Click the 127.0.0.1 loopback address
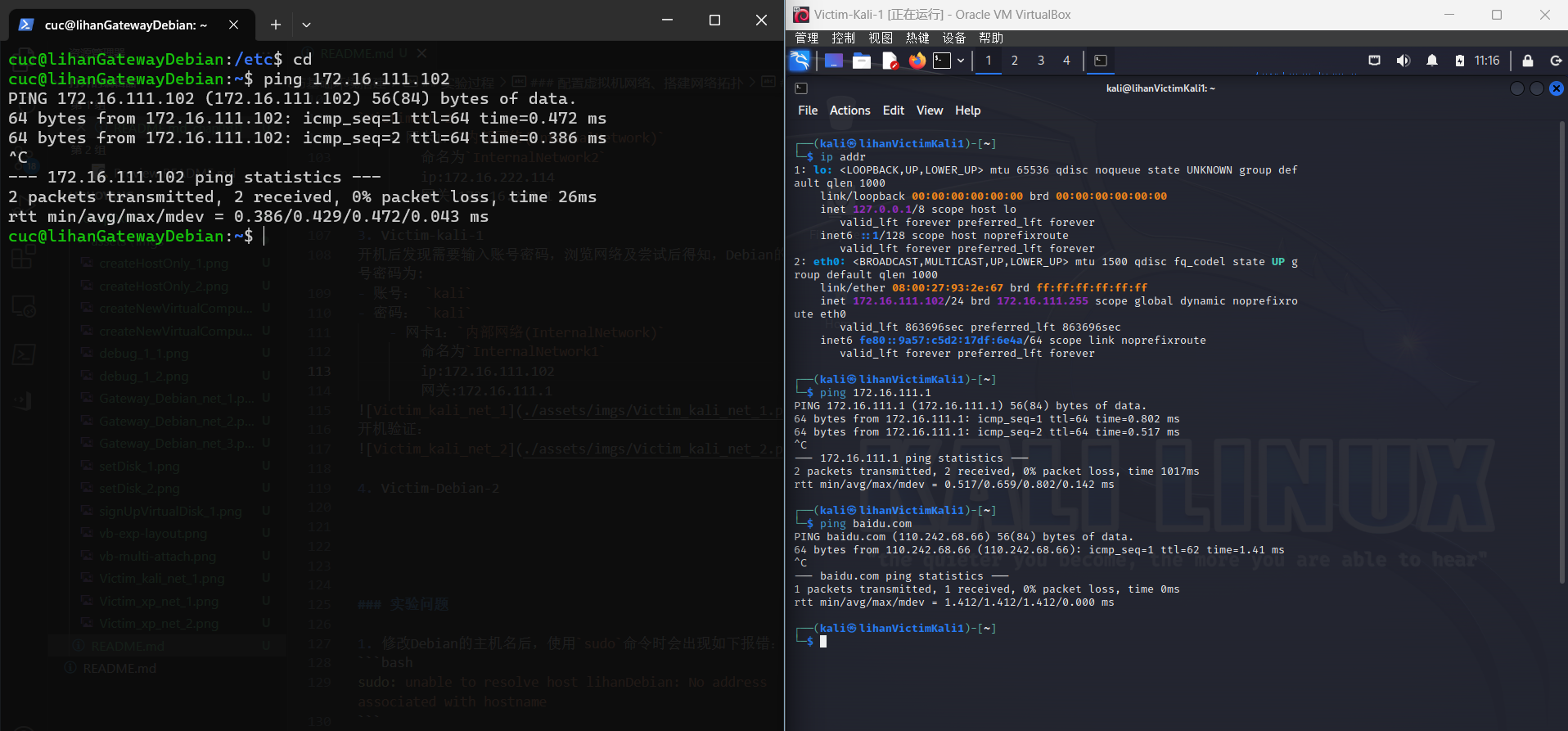Image resolution: width=1568 pixels, height=731 pixels. pos(882,210)
